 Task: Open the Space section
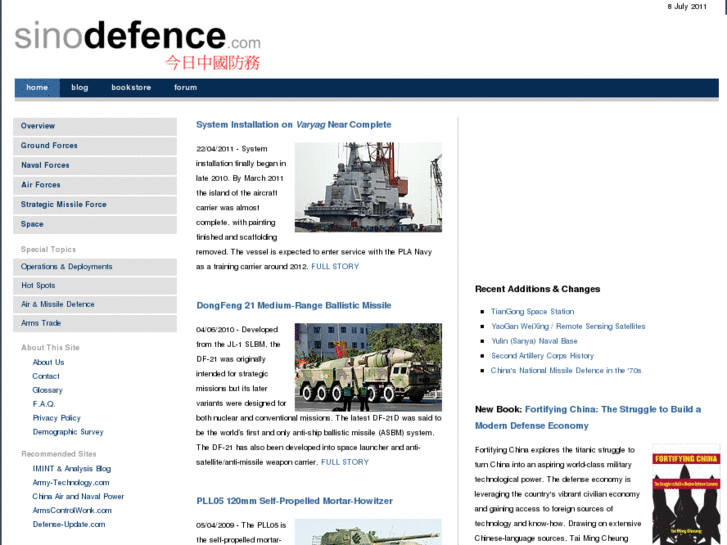point(95,224)
